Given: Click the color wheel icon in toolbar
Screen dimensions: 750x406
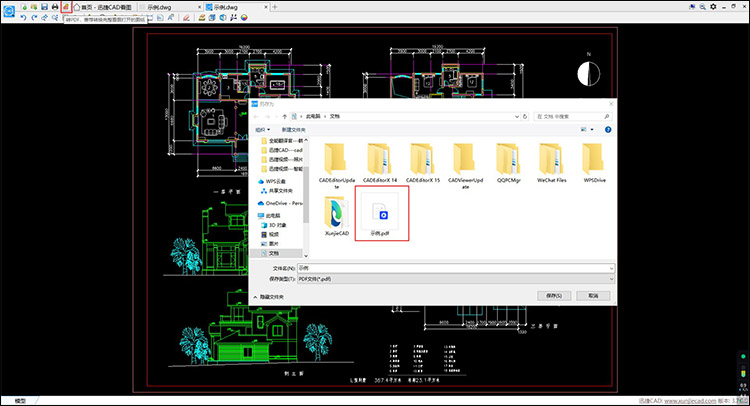Looking at the screenshot, I should point(244,18).
